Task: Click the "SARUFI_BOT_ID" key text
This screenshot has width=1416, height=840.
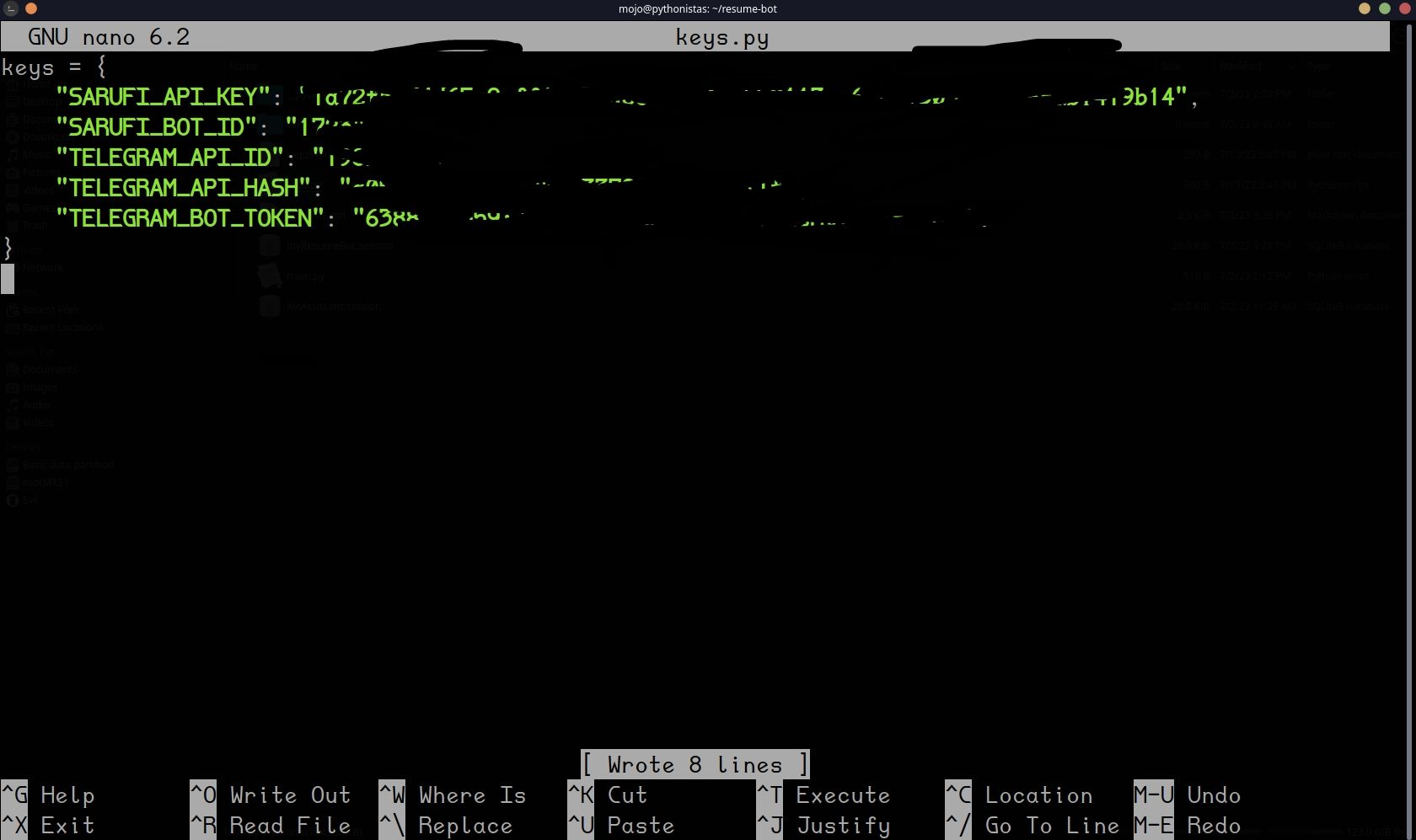Action: pyautogui.click(x=156, y=127)
